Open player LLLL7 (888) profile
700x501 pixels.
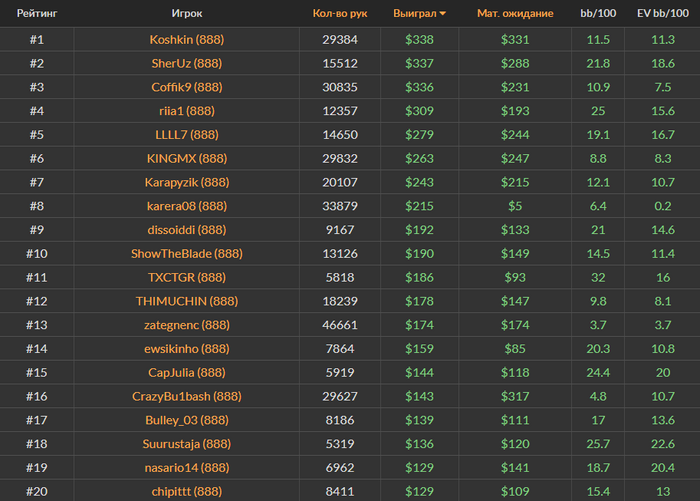pos(187,134)
